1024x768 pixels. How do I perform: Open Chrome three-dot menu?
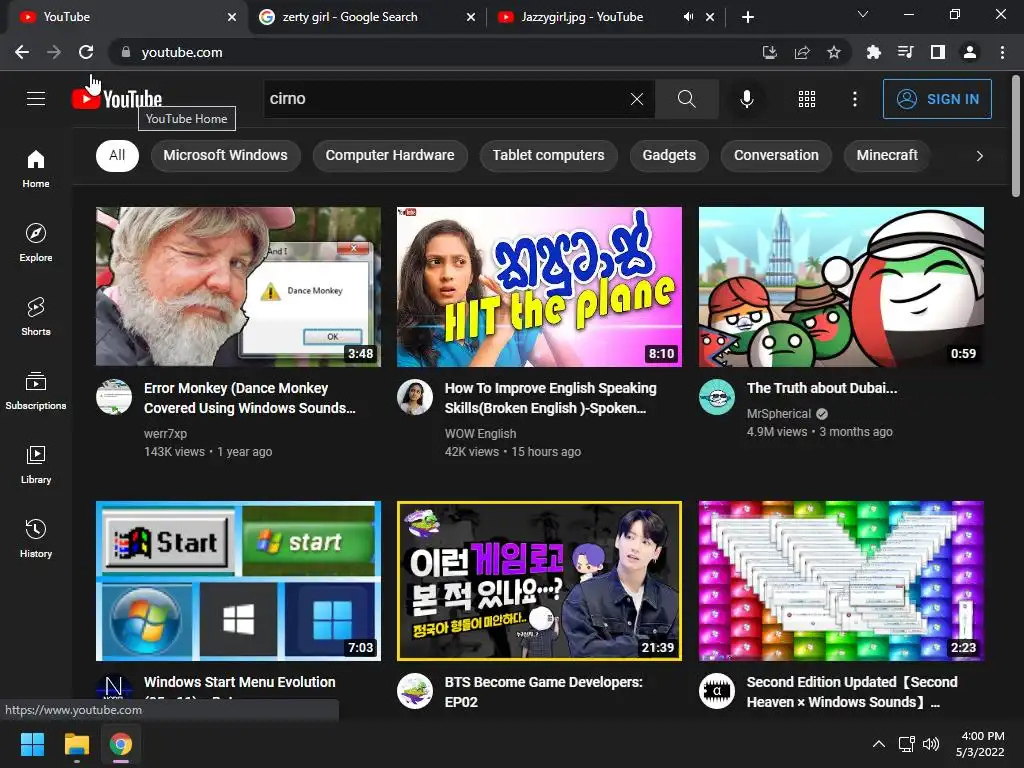tap(1002, 52)
